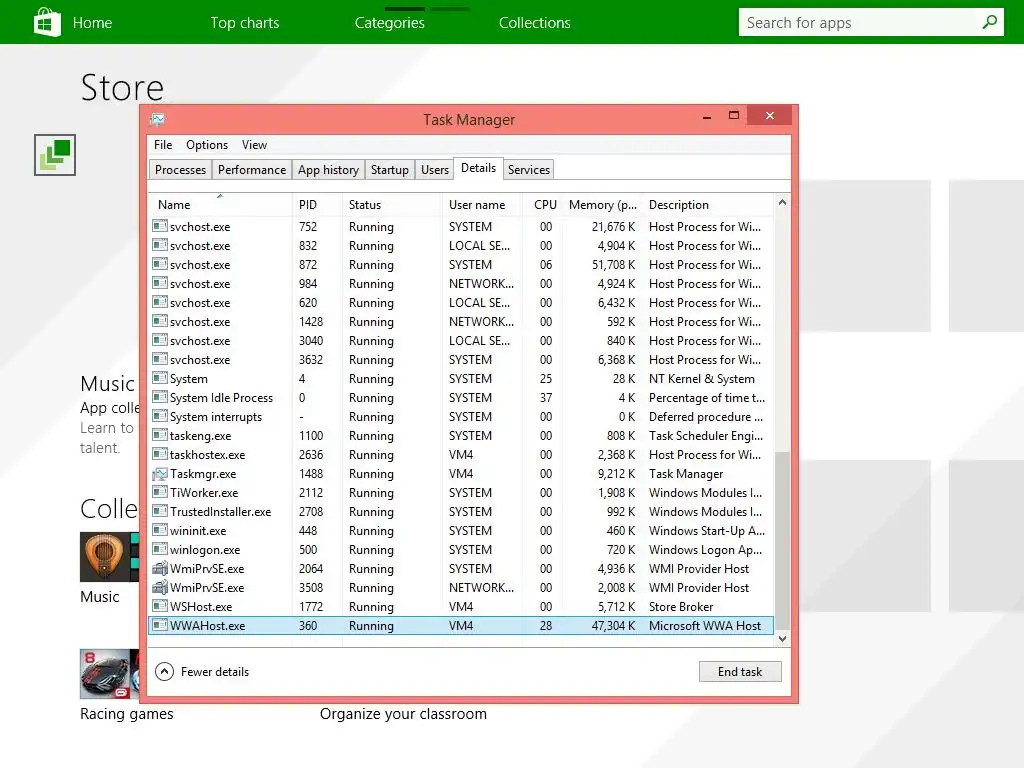Click the taskeng.exe process icon
1024x768 pixels.
pyautogui.click(x=159, y=435)
